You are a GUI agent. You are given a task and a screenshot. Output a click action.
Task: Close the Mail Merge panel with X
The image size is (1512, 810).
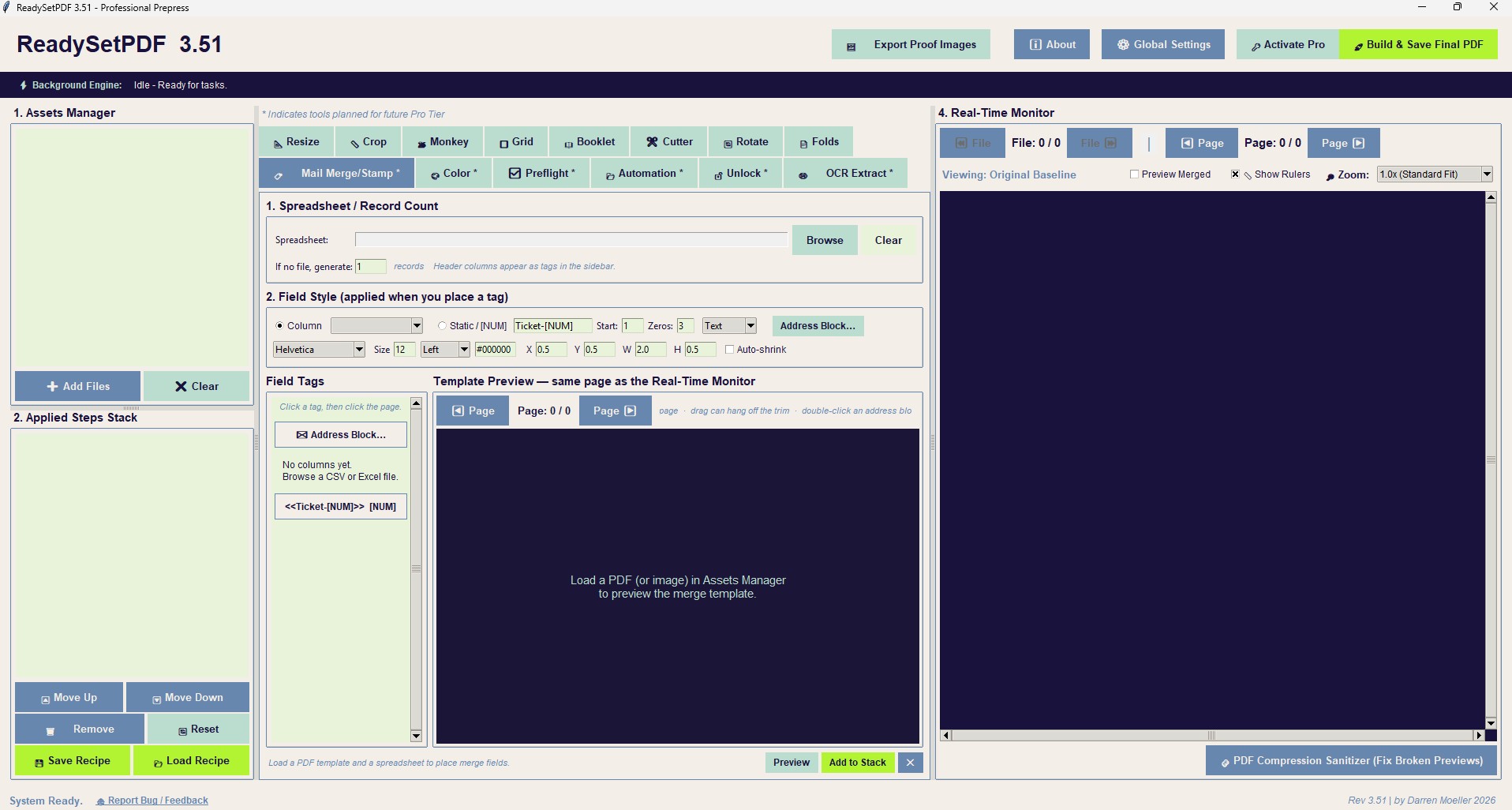[910, 763]
